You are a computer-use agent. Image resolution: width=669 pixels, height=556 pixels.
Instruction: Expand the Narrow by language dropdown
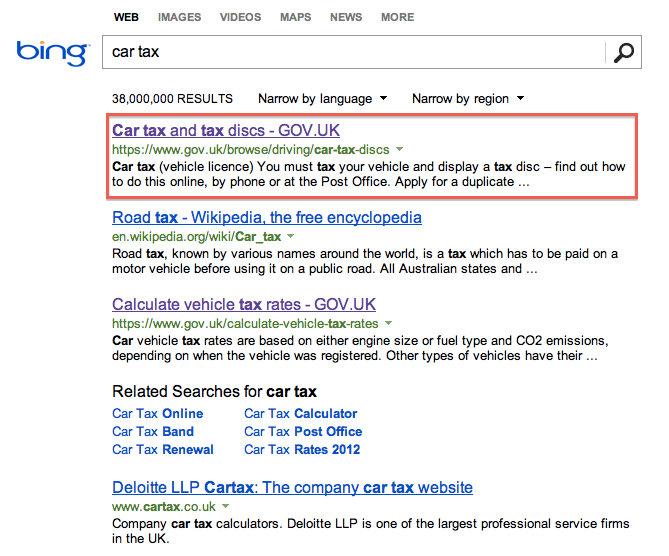(323, 99)
